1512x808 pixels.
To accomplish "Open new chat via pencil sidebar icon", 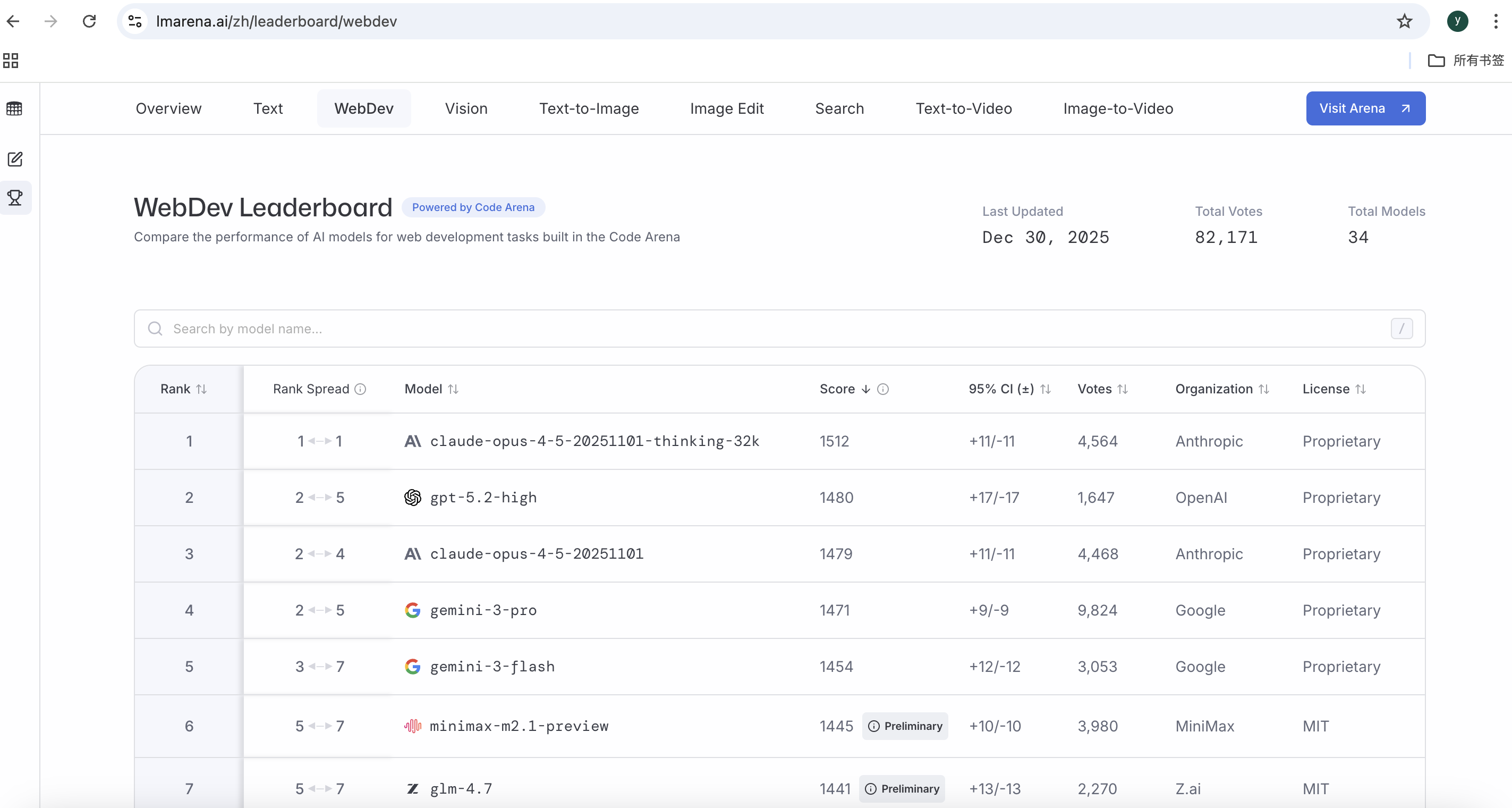I will 15,159.
